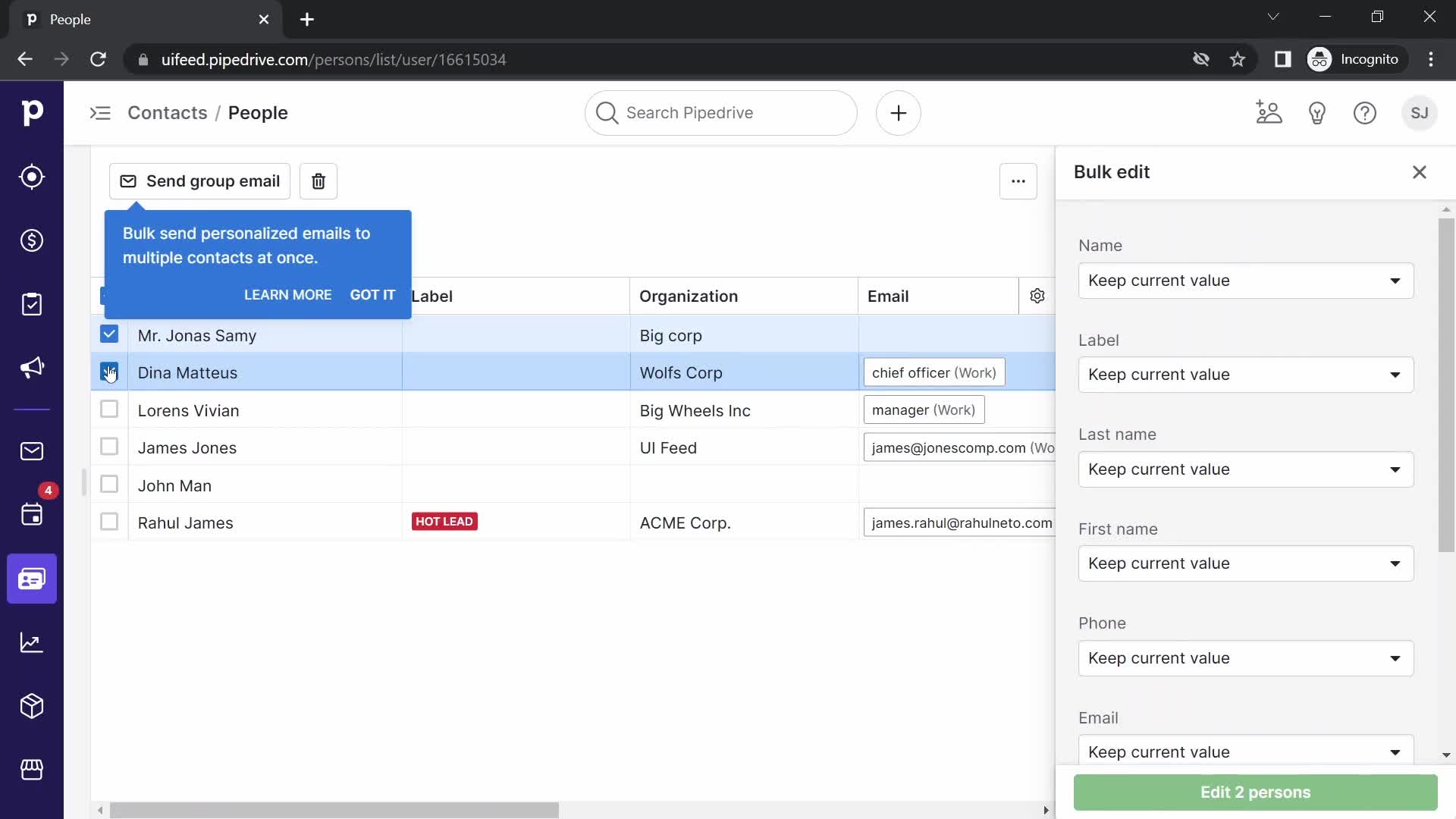Click the Deals pipeline icon in sidebar
This screenshot has width=1456, height=819.
point(31,240)
